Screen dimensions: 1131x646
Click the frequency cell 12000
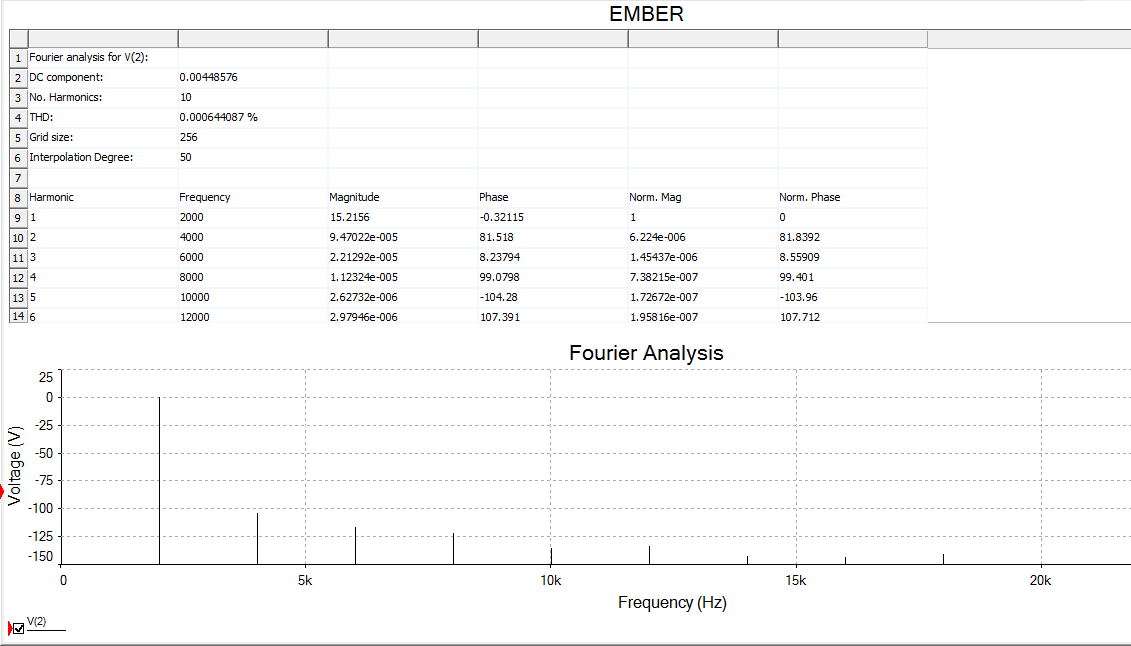tap(253, 316)
